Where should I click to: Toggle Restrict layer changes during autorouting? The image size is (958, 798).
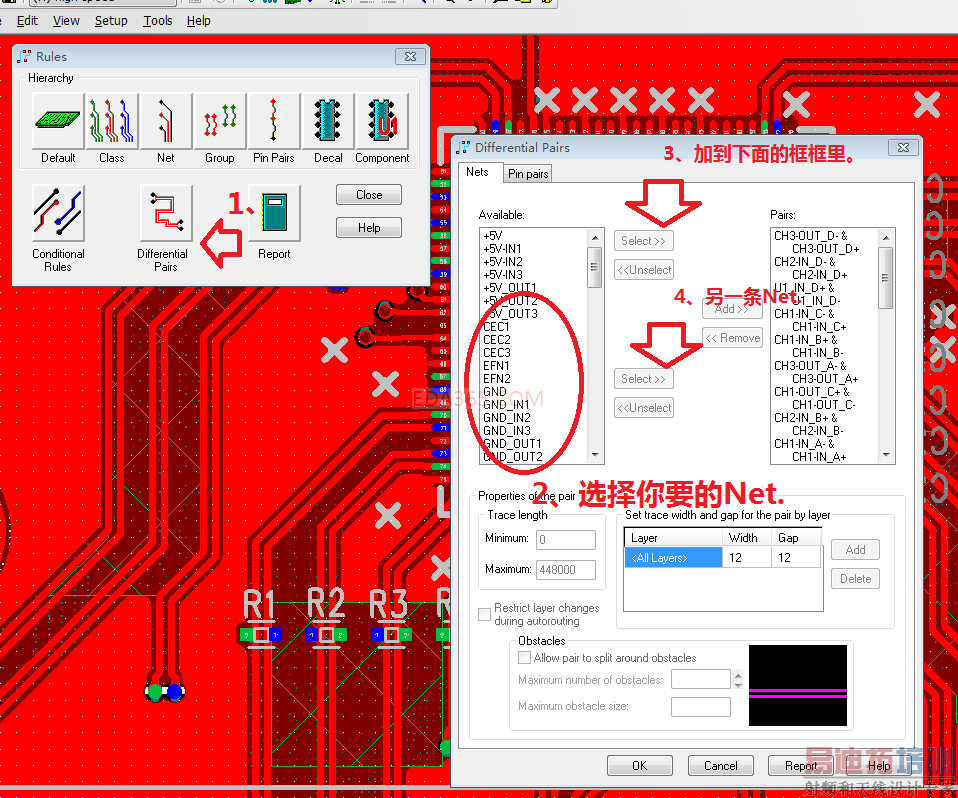(484, 614)
